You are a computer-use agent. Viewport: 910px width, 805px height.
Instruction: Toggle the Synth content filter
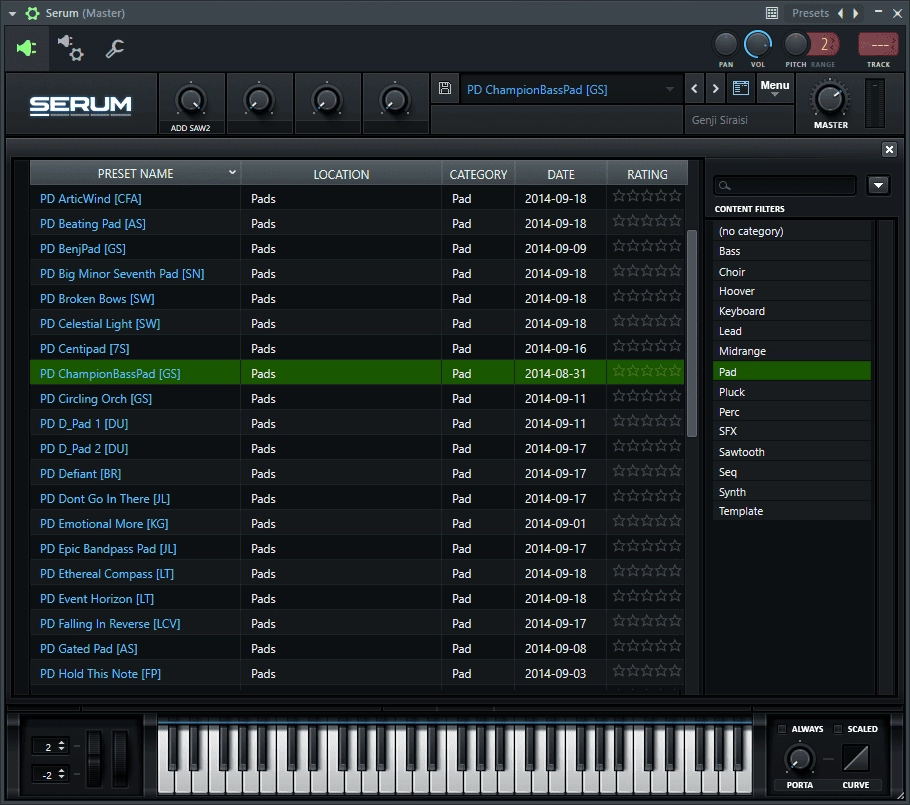coord(792,492)
